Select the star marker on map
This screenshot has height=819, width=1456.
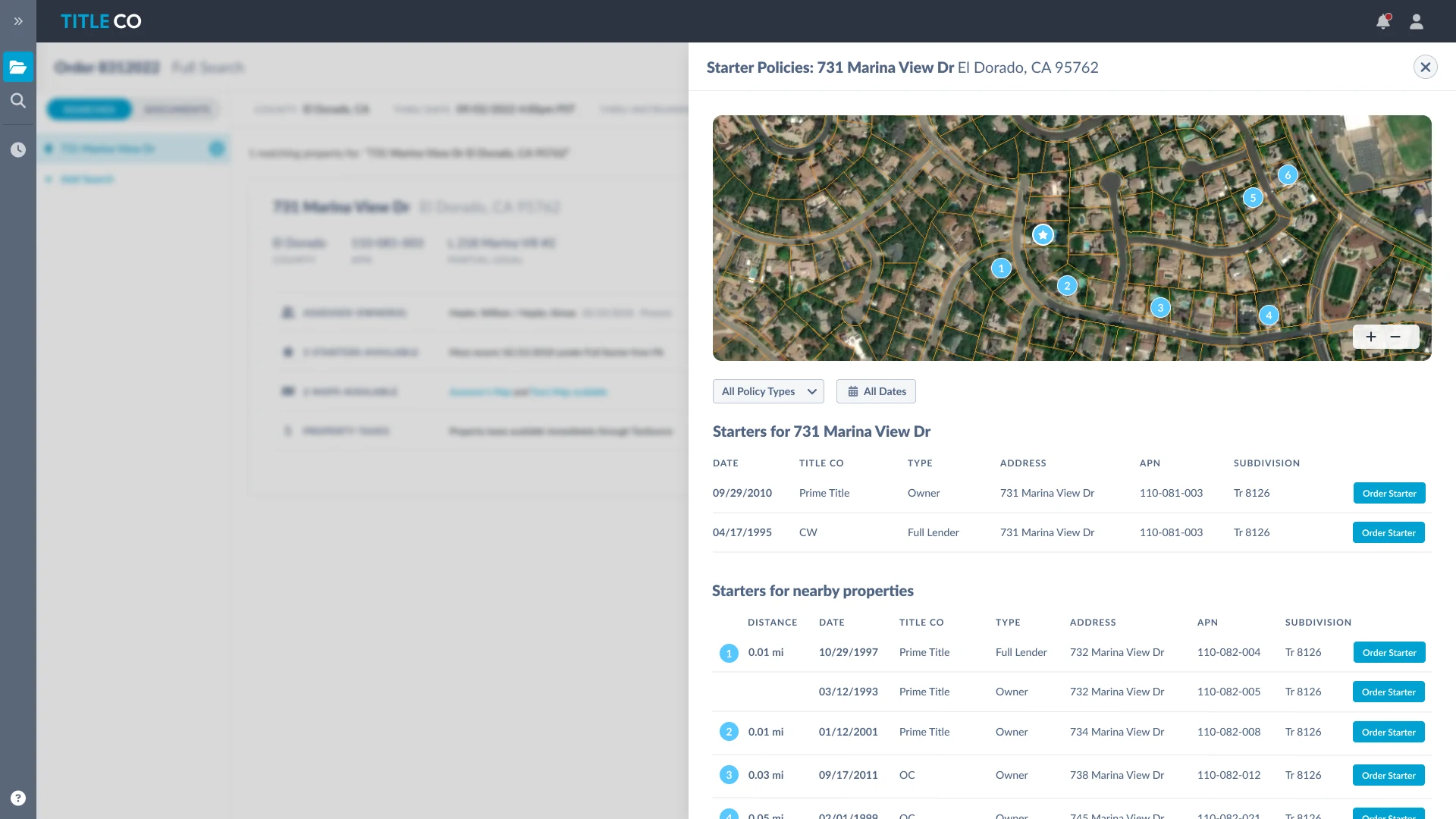coord(1043,235)
